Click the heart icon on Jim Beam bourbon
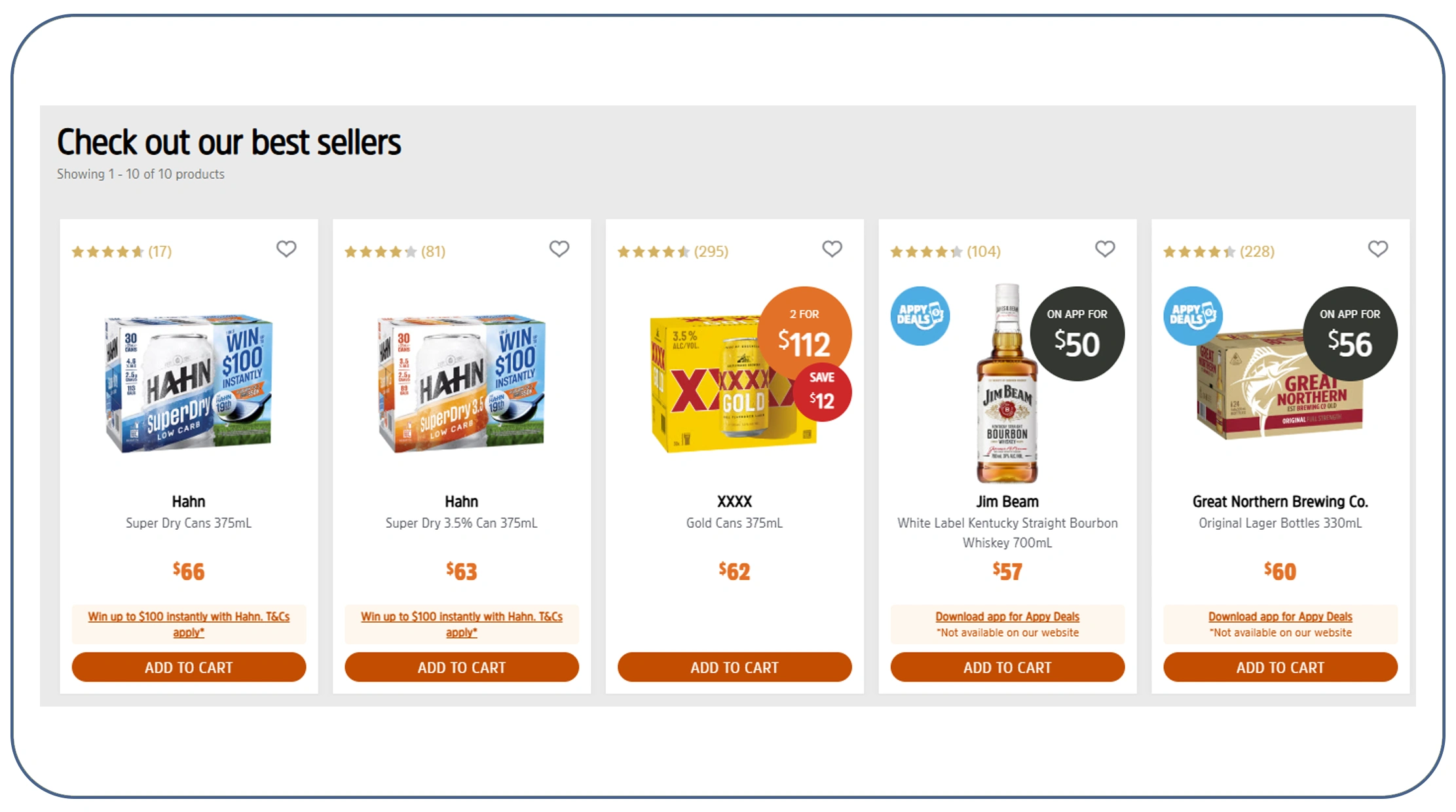Image resolution: width=1456 pixels, height=812 pixels. (1105, 249)
